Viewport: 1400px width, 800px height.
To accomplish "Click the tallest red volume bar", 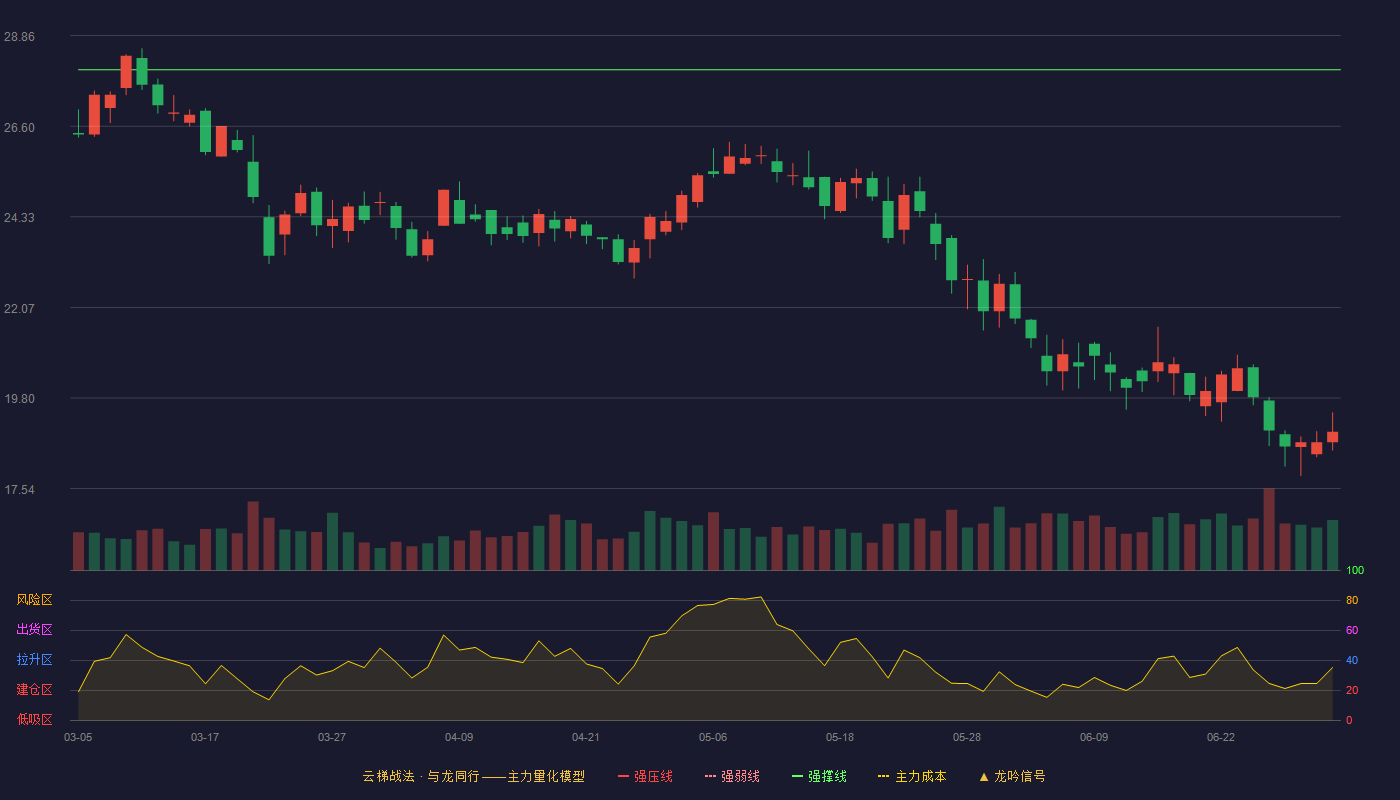I will [1269, 529].
